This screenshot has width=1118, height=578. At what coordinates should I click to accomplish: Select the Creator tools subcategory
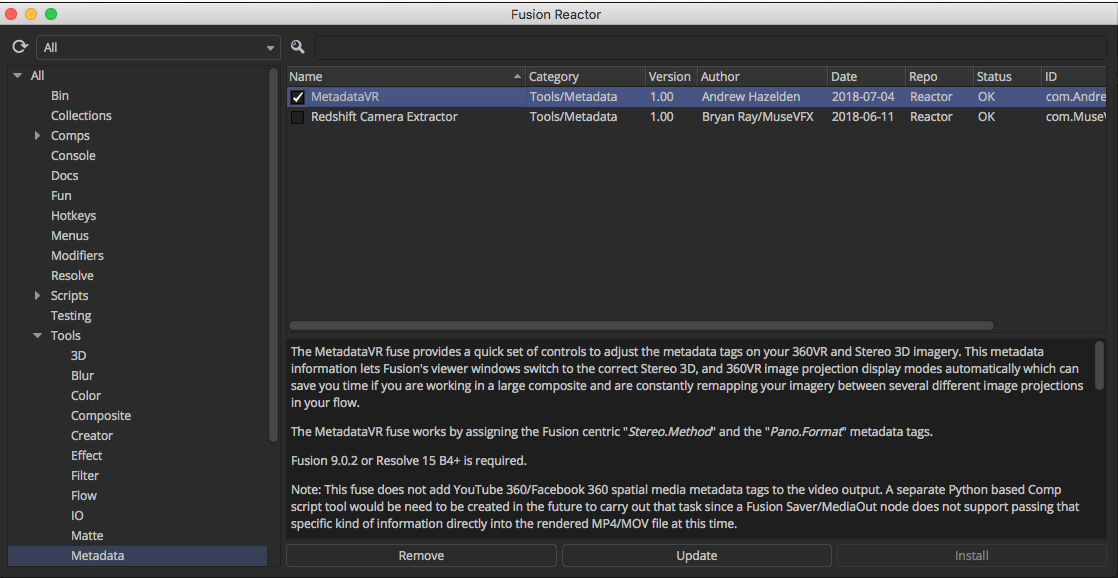point(92,435)
